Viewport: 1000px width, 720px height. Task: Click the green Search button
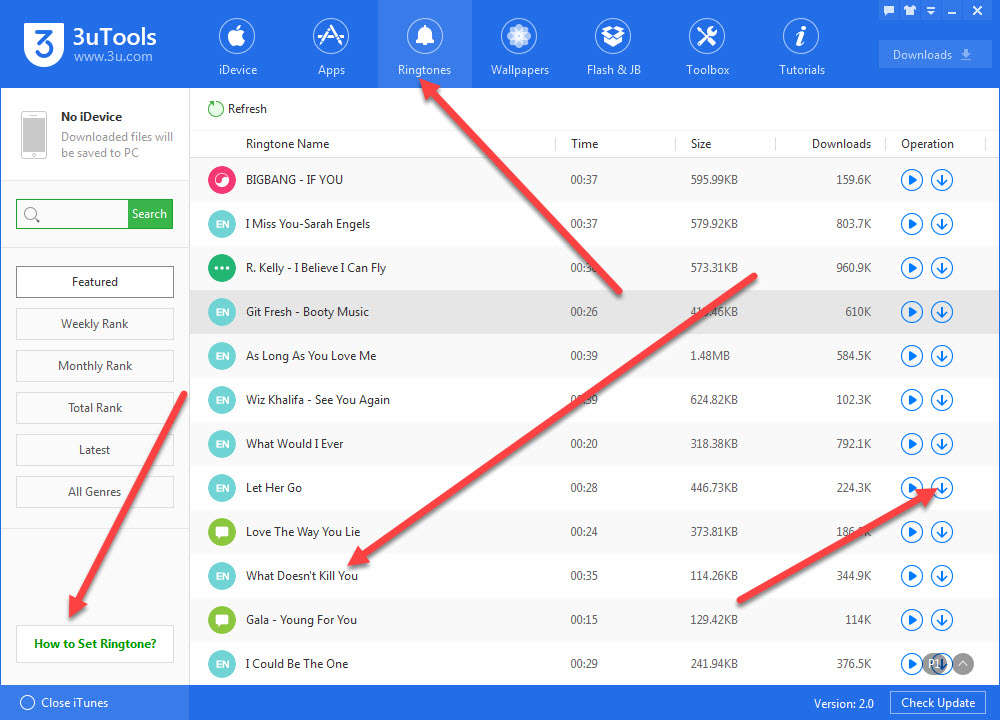coord(150,214)
